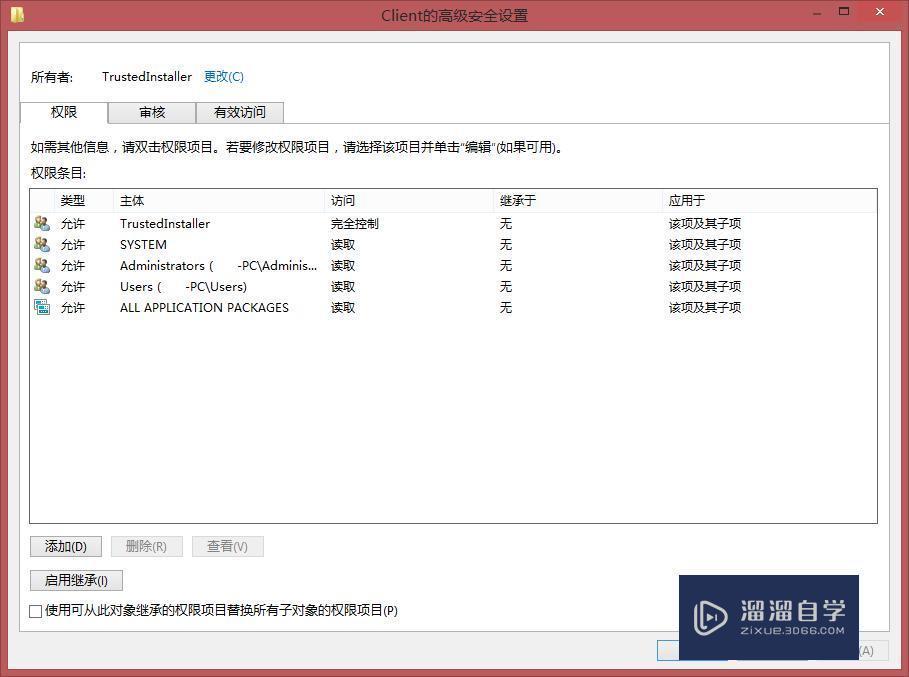This screenshot has height=677, width=909.
Task: Click the Users entry's group icon
Action: tap(41, 286)
